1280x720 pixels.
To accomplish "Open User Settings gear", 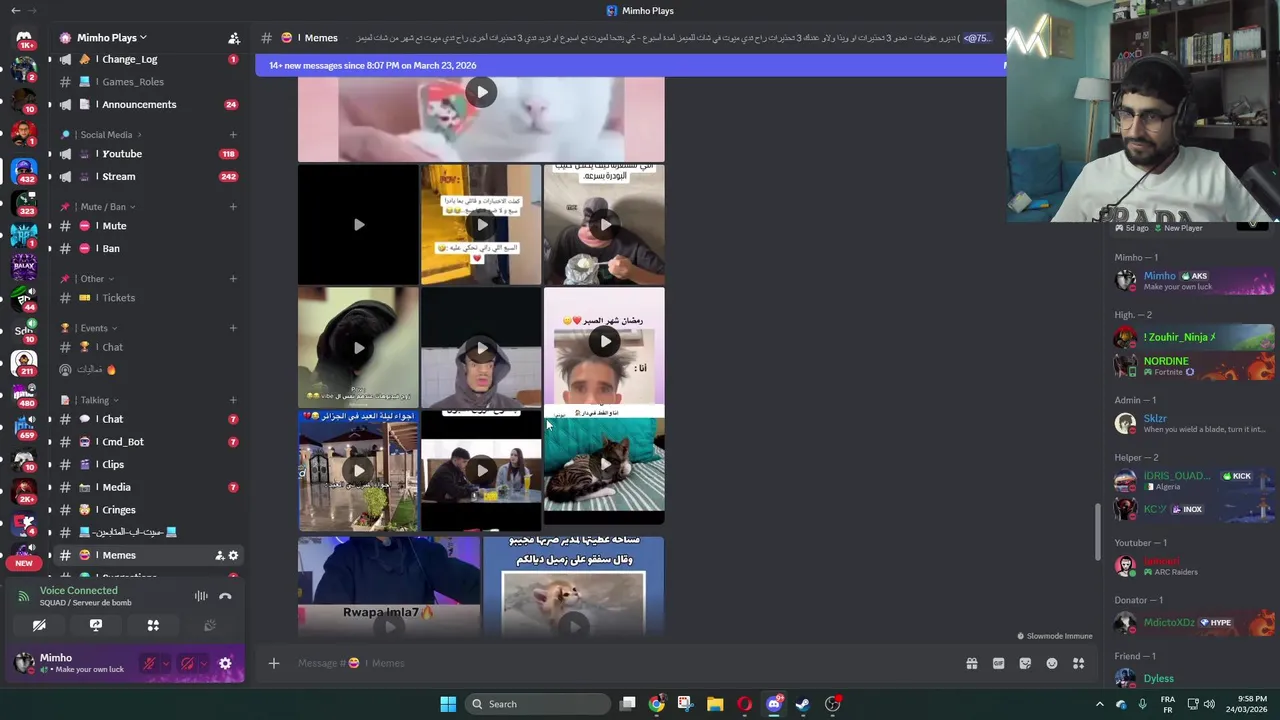I will coord(225,663).
